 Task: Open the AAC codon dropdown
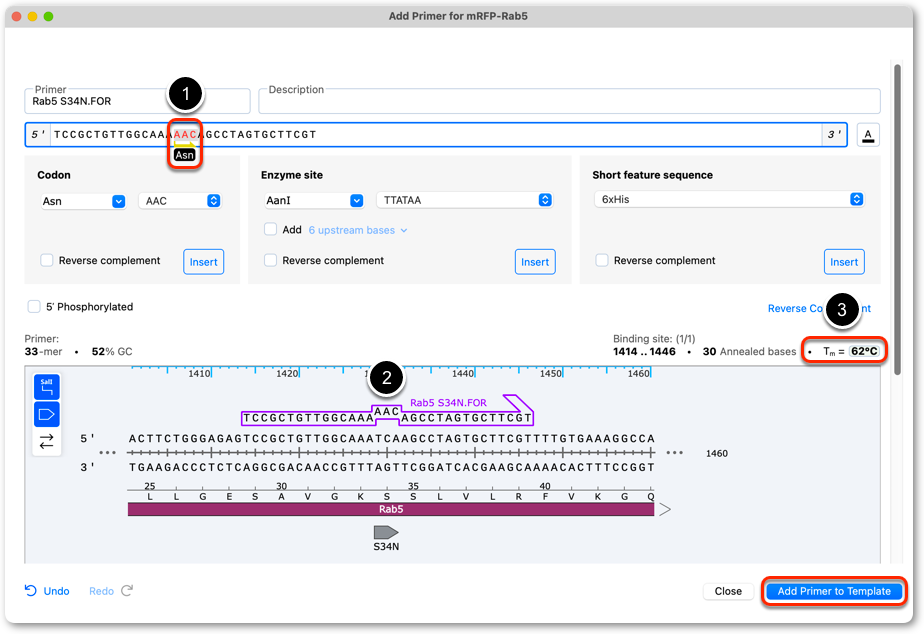point(180,201)
